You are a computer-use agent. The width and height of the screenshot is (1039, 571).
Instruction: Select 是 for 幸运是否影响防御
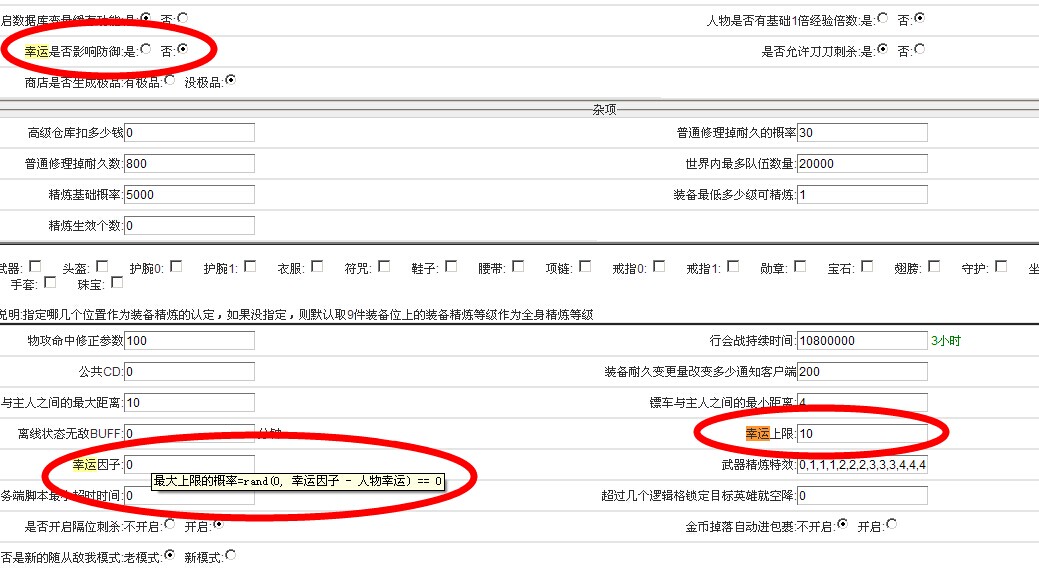coord(146,49)
